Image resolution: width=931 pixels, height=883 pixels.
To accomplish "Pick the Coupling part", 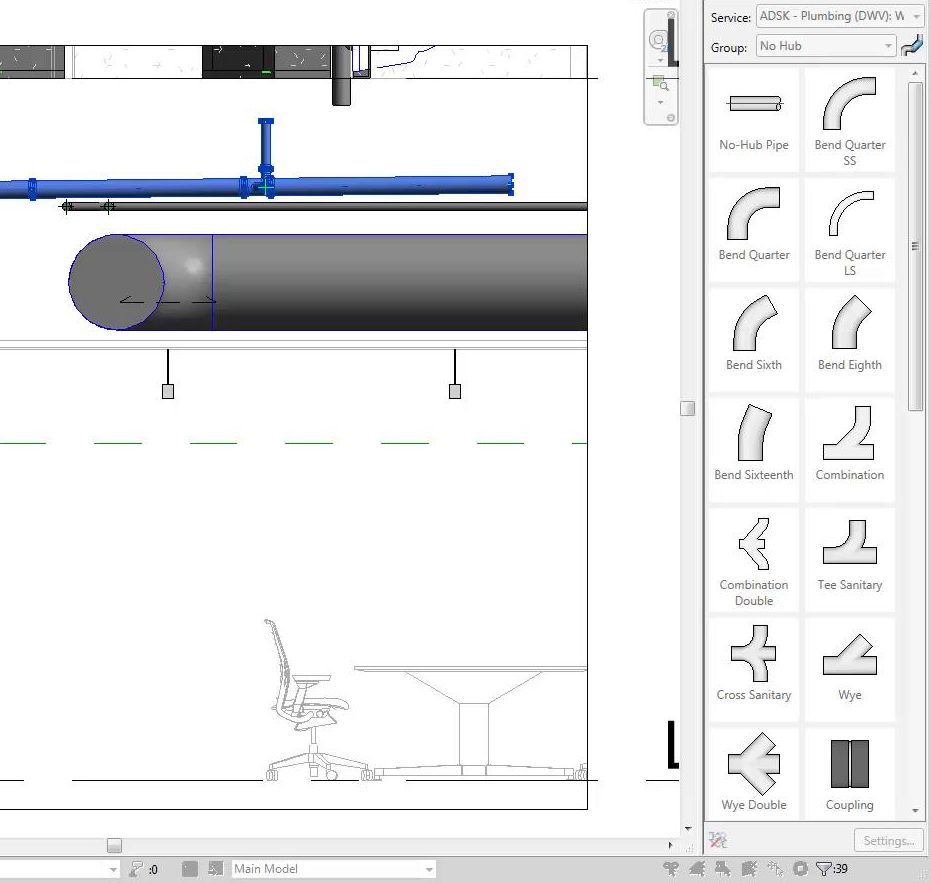I will (849, 778).
